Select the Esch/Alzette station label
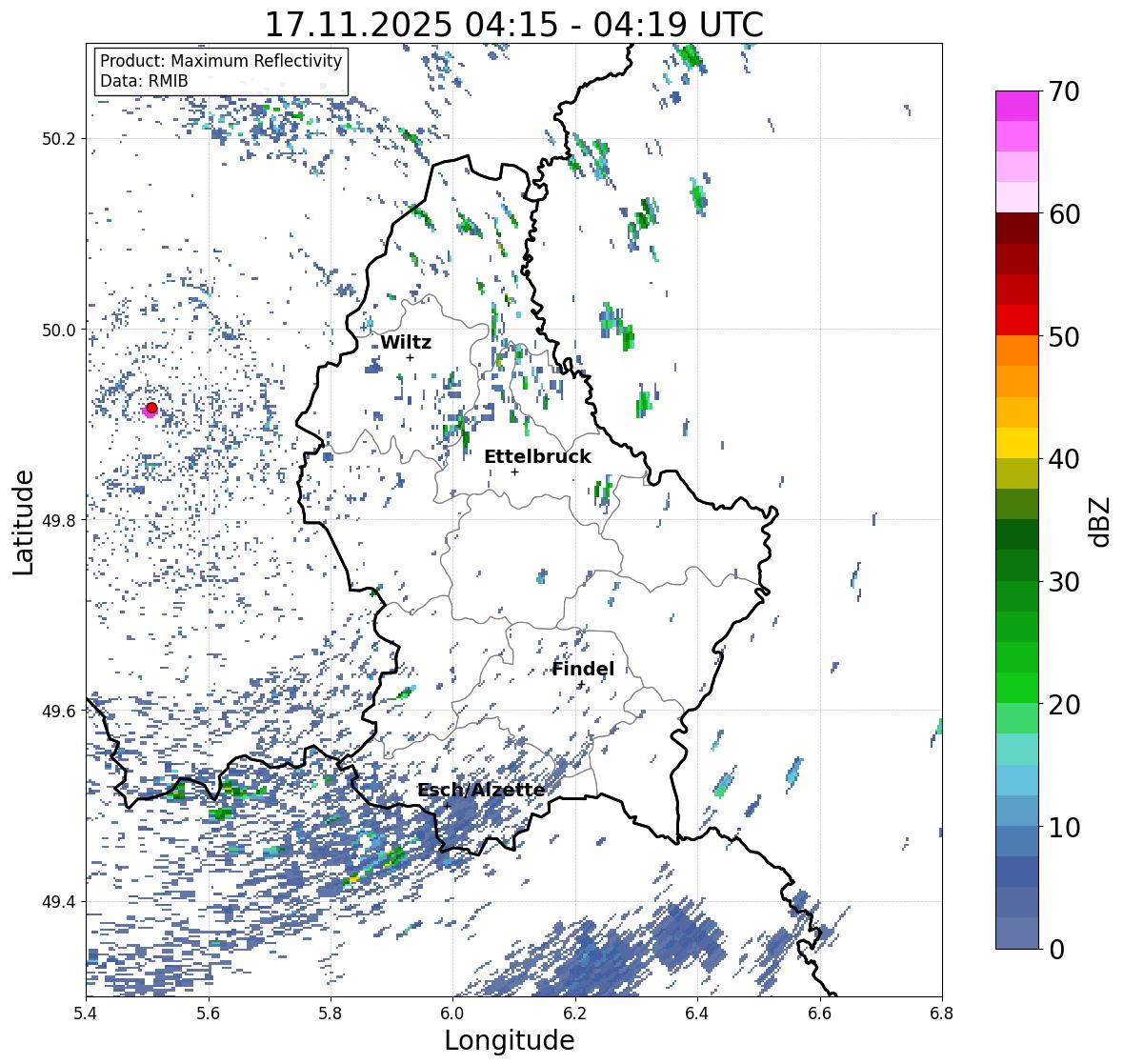Screen dimensions: 1123x1064 [x=481, y=790]
